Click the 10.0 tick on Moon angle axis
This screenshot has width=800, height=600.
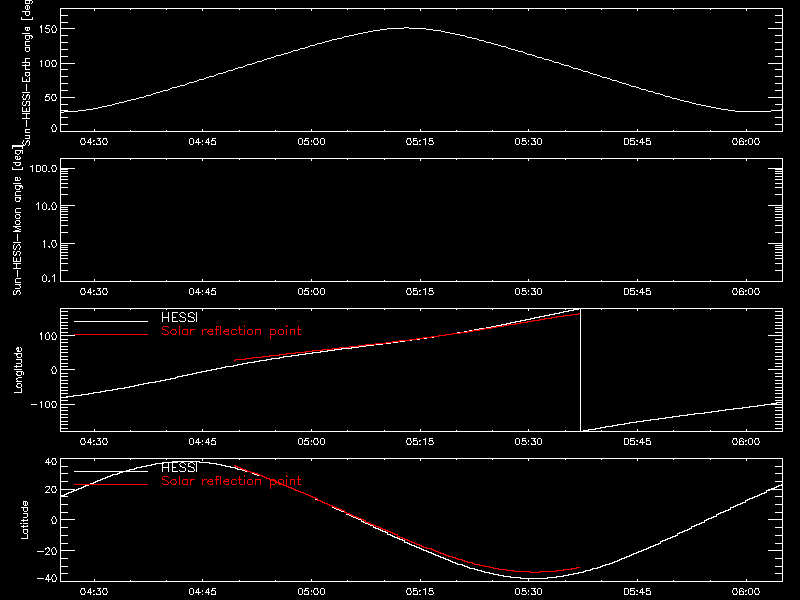click(46, 206)
